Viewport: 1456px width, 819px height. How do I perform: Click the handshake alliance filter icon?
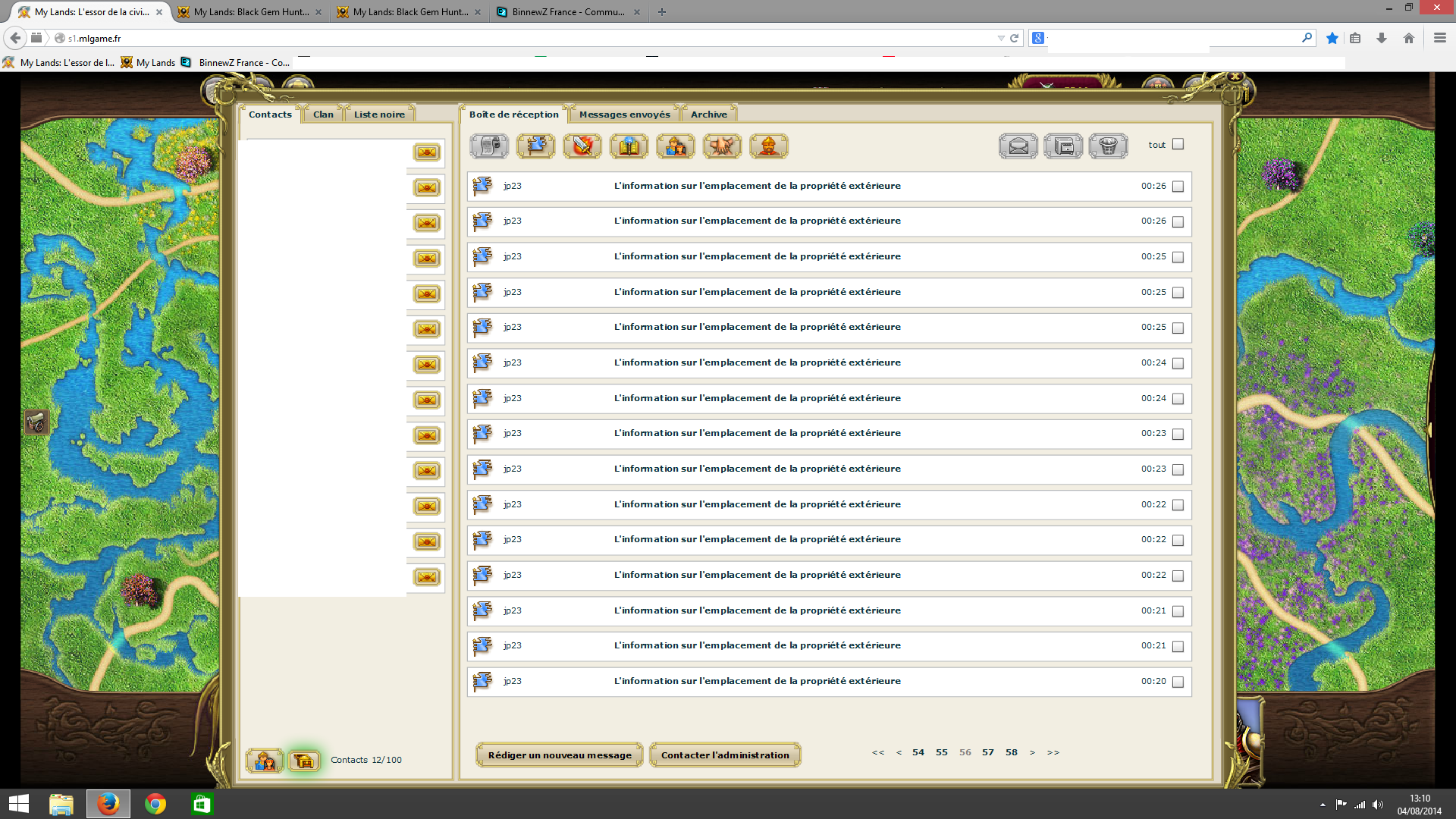[x=722, y=146]
